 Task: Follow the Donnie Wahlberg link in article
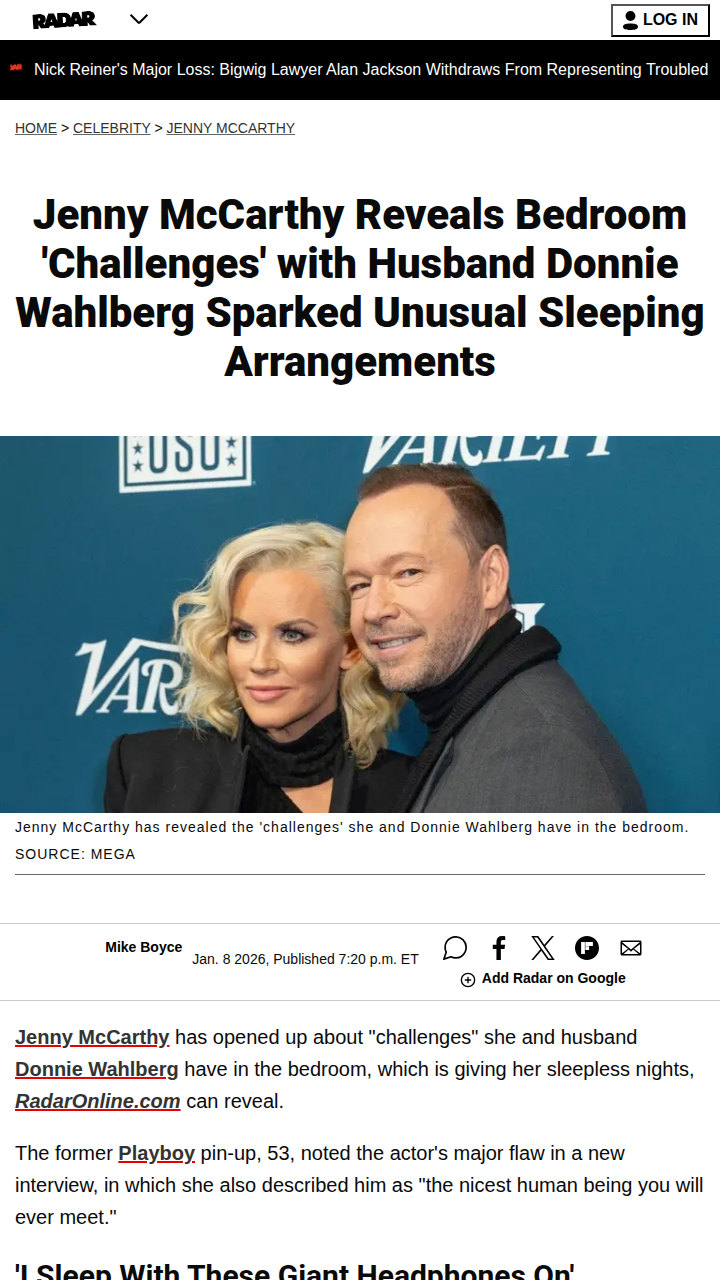[x=97, y=1069]
